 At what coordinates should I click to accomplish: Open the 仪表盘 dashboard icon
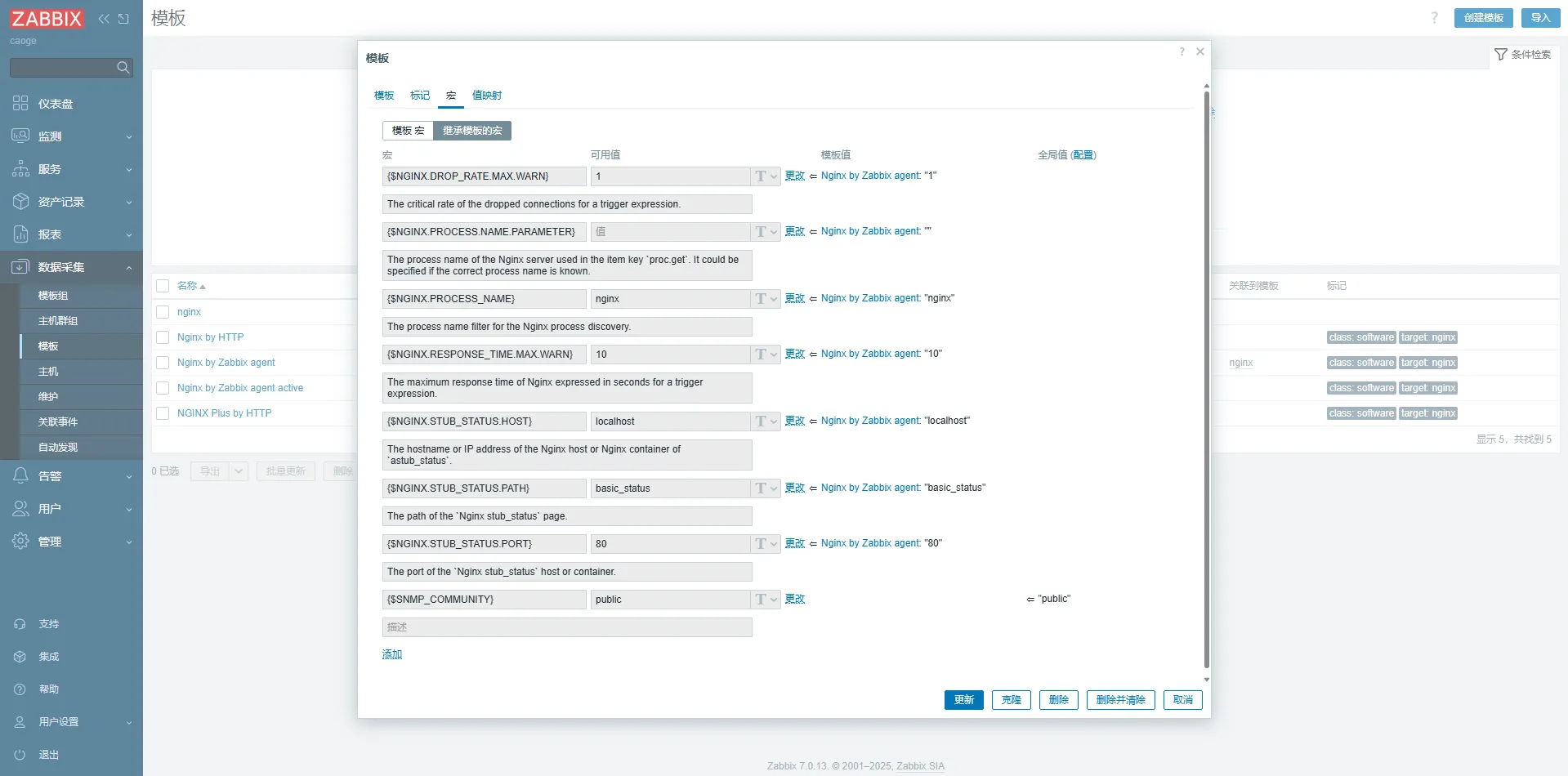[20, 104]
